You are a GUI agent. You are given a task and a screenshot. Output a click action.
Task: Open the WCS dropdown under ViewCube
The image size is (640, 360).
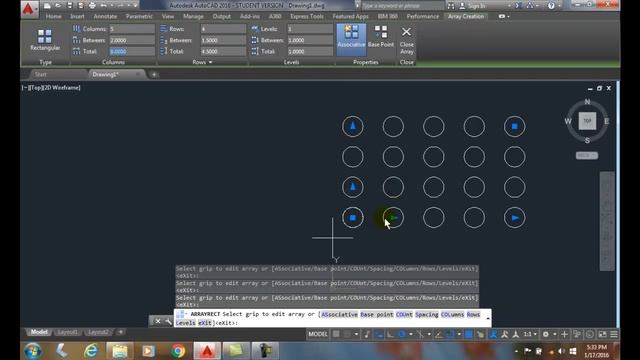coord(587,156)
